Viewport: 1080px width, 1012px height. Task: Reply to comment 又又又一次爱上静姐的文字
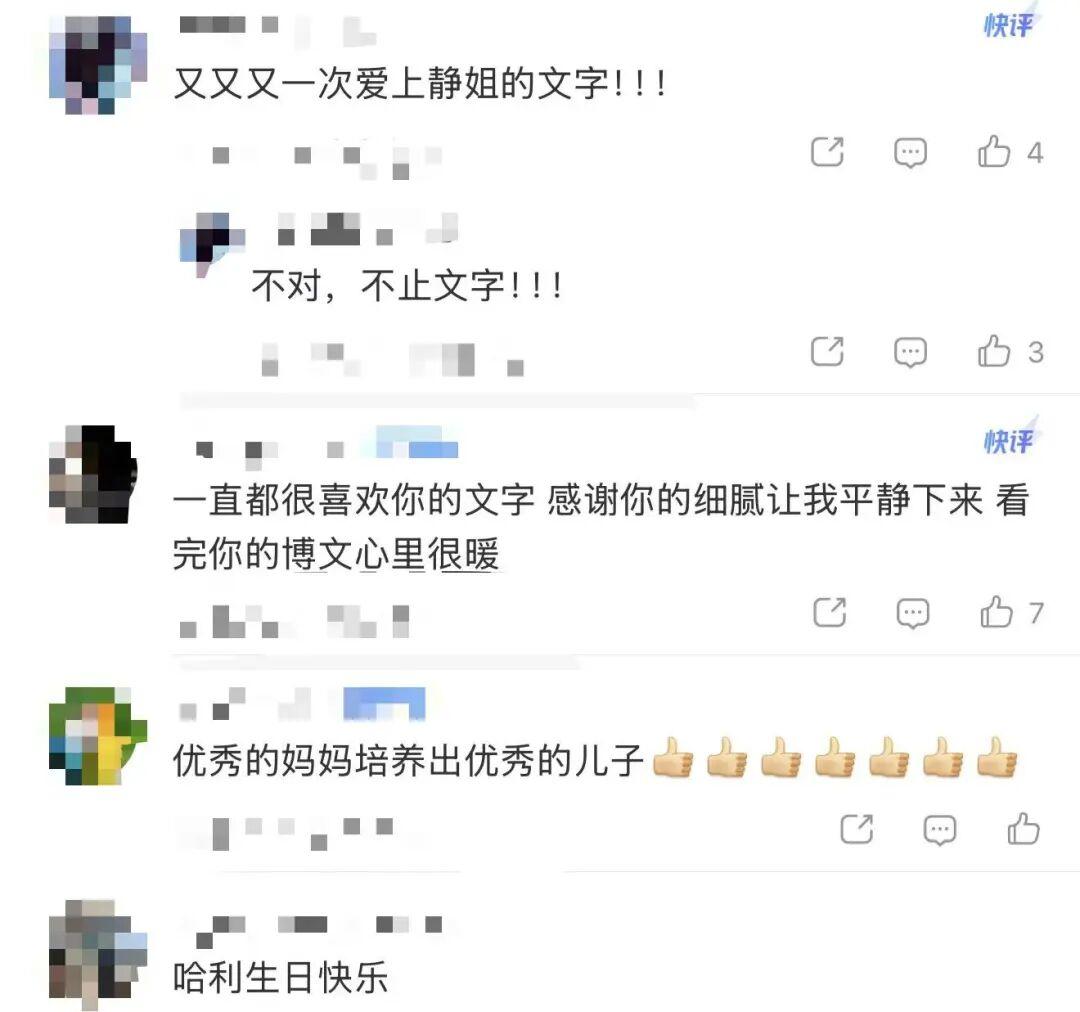pyautogui.click(x=910, y=152)
